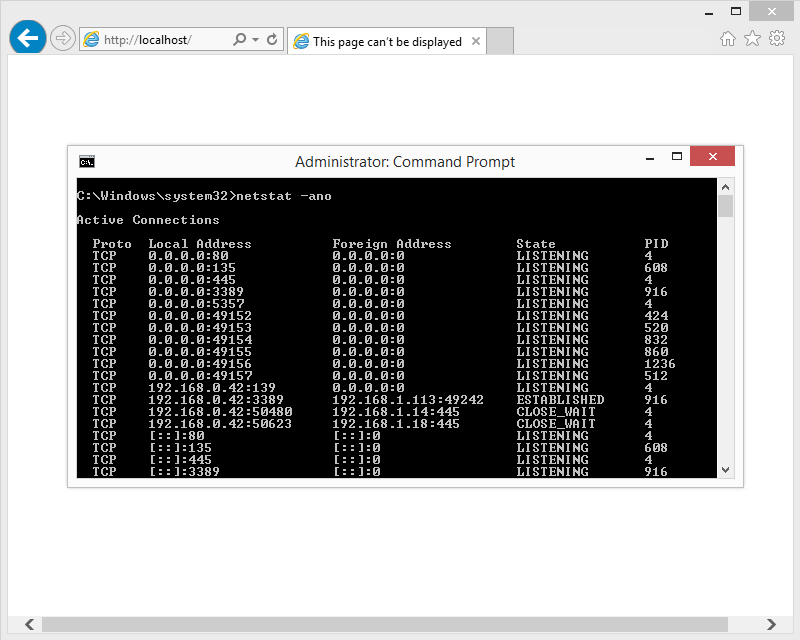Click the 'Foreign Address' column header

392,244
